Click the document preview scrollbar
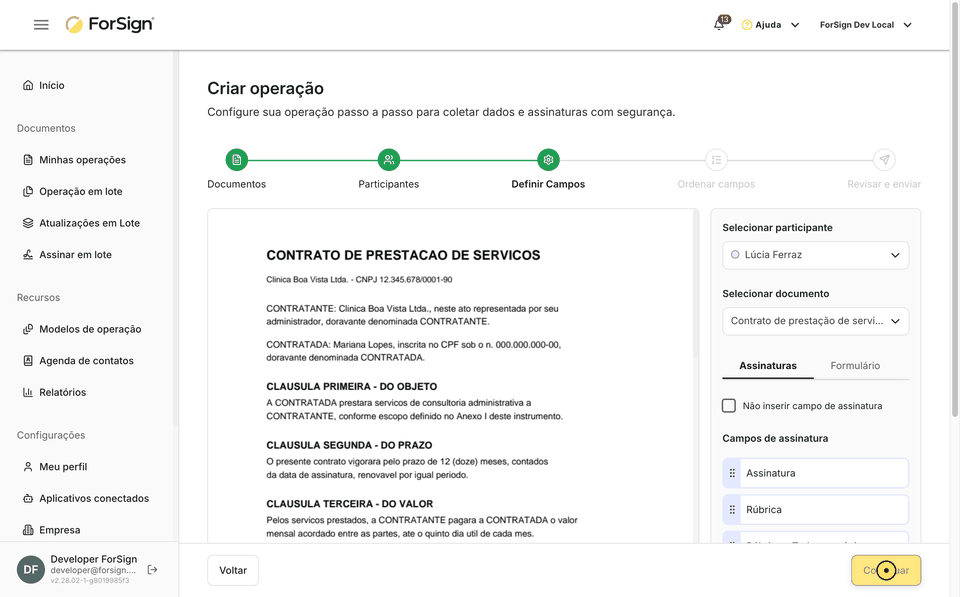The height and width of the screenshot is (597, 960). pyautogui.click(x=696, y=283)
